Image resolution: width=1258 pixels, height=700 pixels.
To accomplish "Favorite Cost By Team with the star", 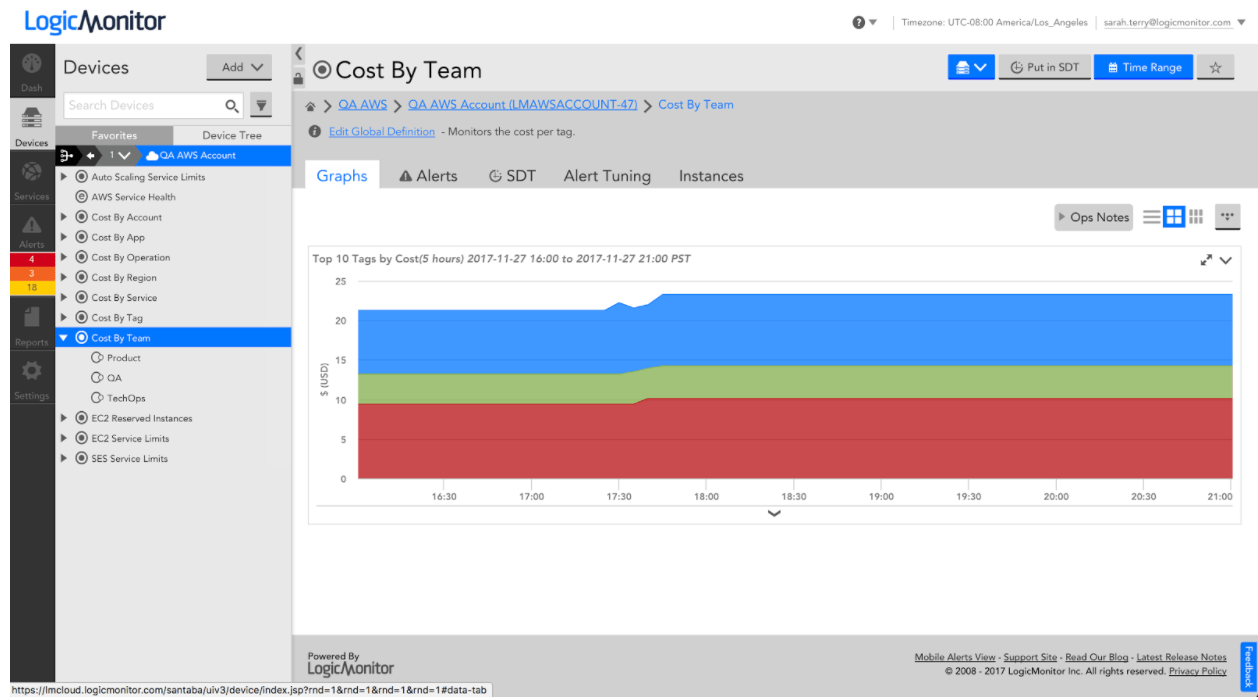I will pos(1216,67).
